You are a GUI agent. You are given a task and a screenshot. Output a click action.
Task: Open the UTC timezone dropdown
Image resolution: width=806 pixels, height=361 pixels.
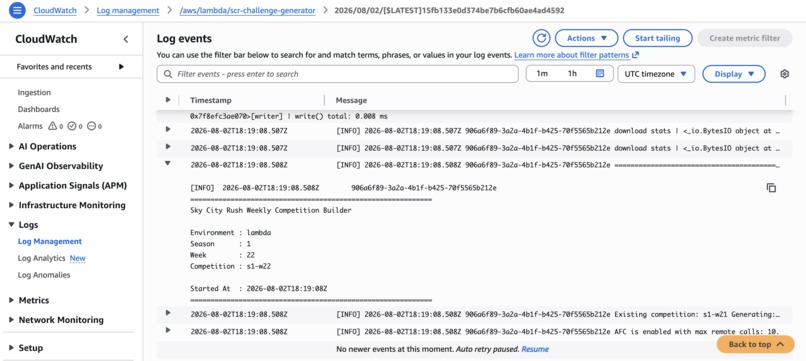[656, 74]
